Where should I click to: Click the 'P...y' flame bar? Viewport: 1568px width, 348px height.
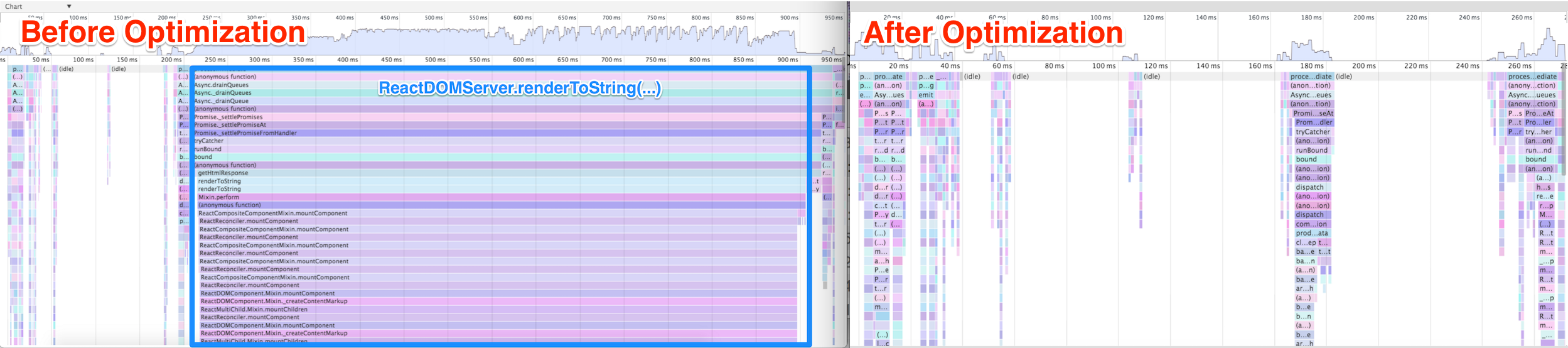click(x=881, y=215)
